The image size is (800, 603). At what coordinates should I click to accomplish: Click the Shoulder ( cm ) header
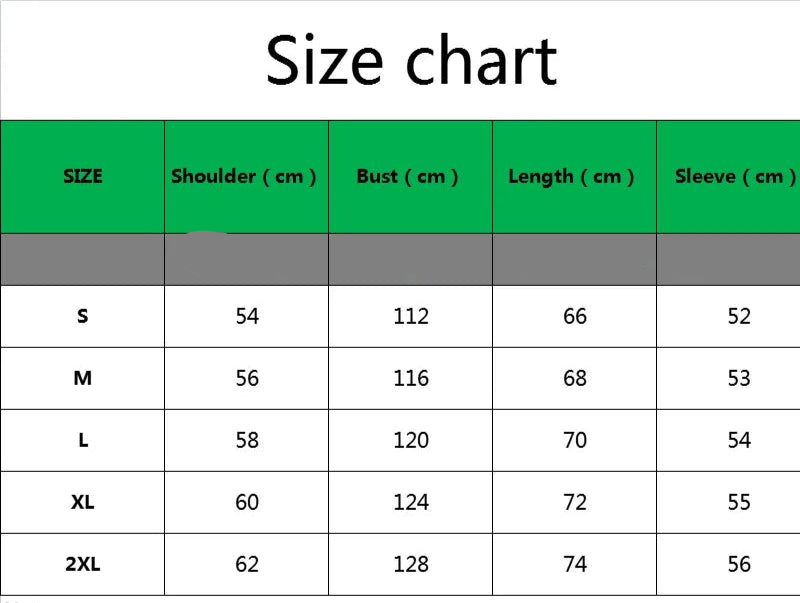point(244,176)
